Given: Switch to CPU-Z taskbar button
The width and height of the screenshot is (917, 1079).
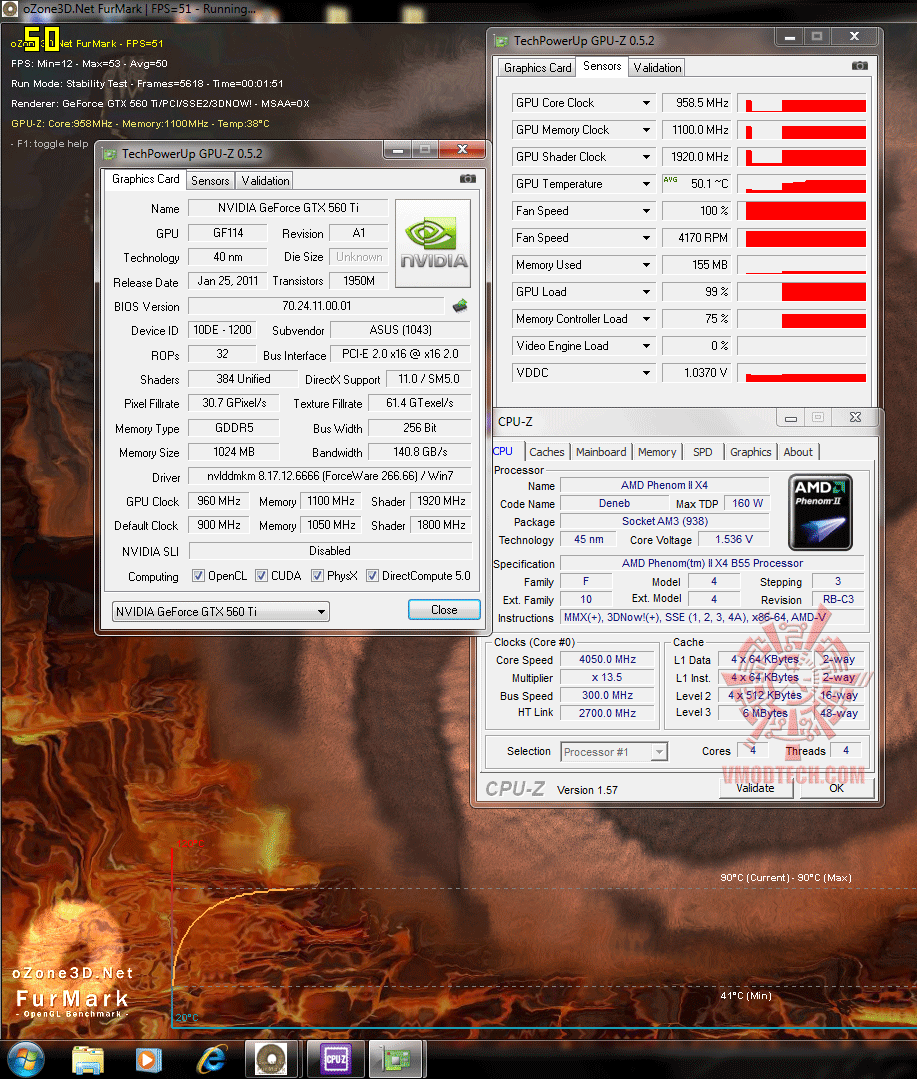Looking at the screenshot, I should pos(335,1059).
